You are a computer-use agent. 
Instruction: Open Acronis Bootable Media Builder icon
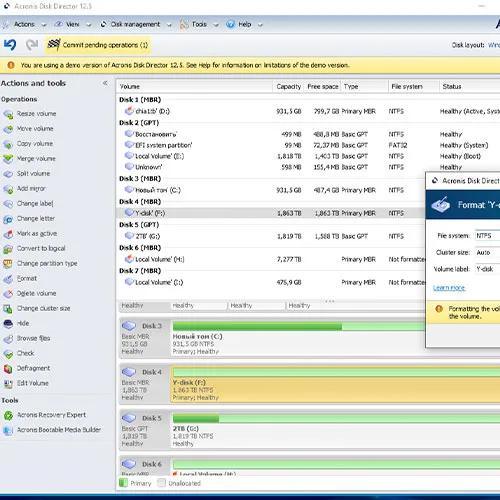tap(8, 430)
